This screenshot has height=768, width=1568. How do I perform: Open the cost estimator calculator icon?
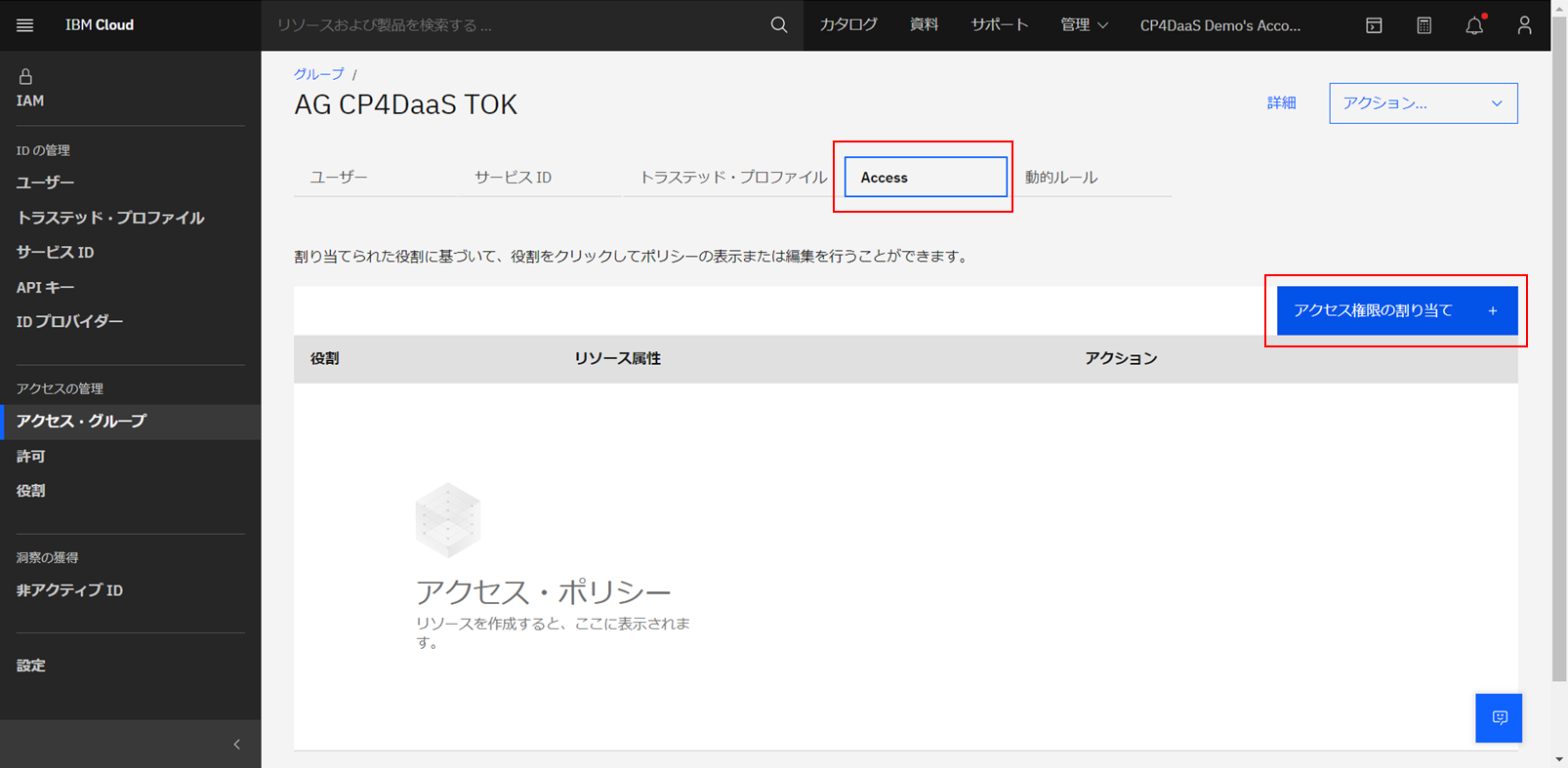(x=1424, y=25)
